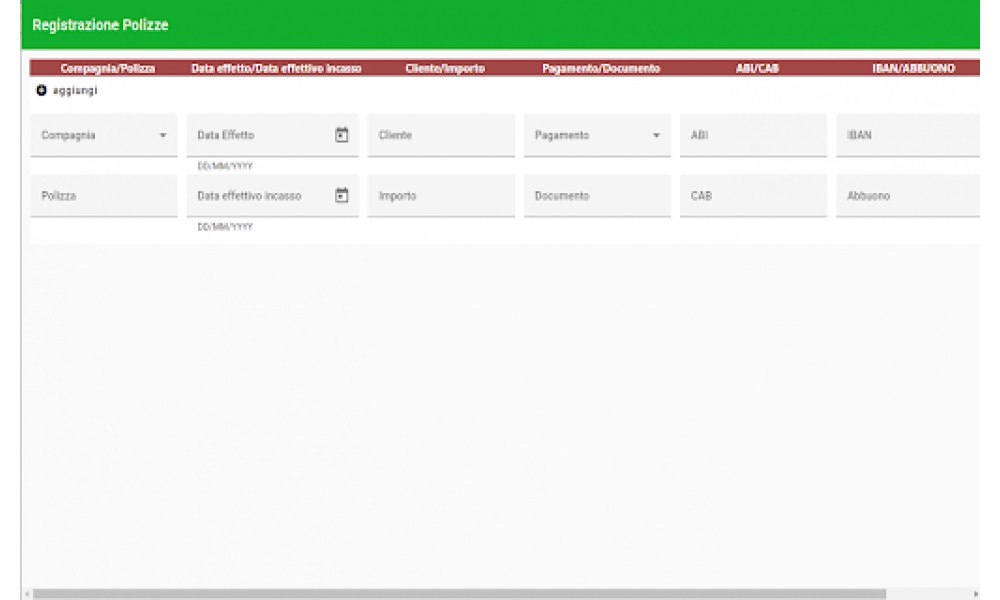This screenshot has width=1000, height=600.
Task: Click into the Importo field
Action: 441,196
